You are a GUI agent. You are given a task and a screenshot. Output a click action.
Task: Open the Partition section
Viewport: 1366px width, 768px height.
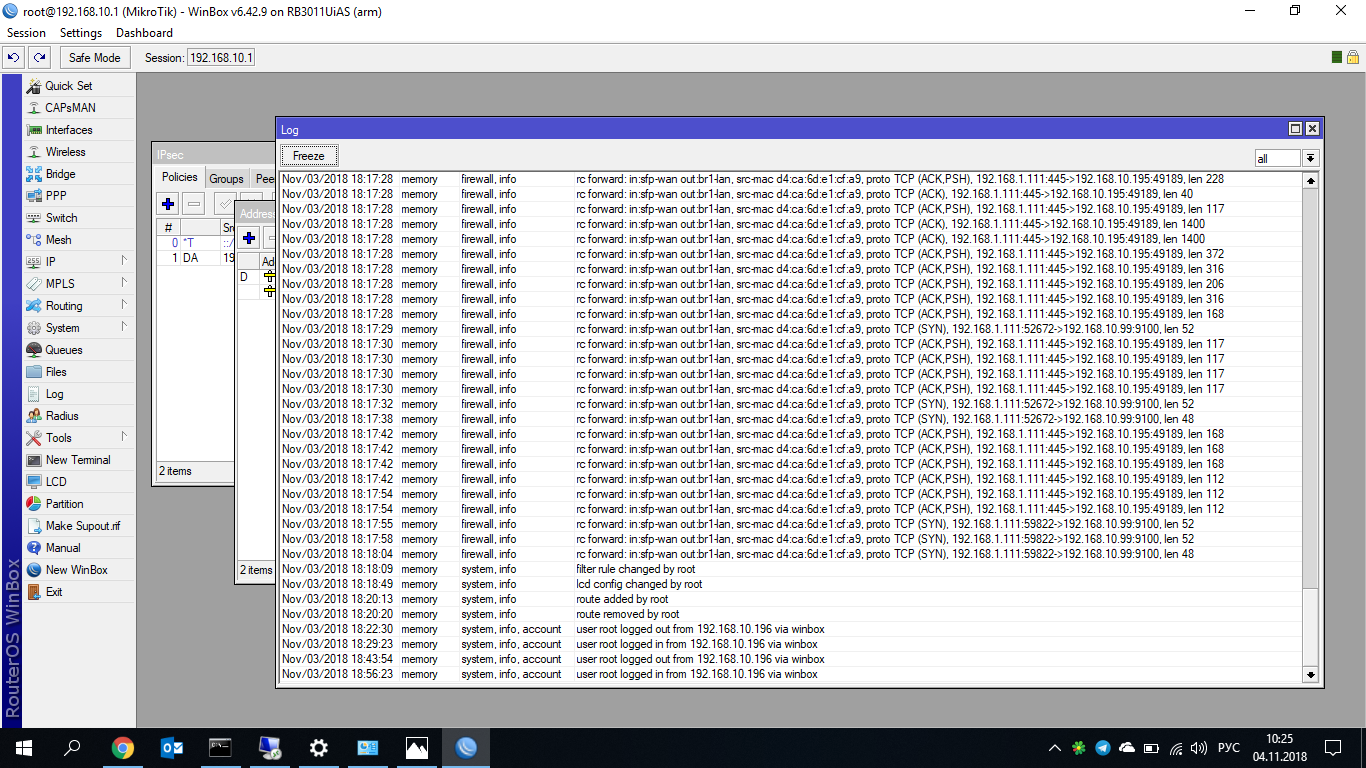[x=79, y=504]
